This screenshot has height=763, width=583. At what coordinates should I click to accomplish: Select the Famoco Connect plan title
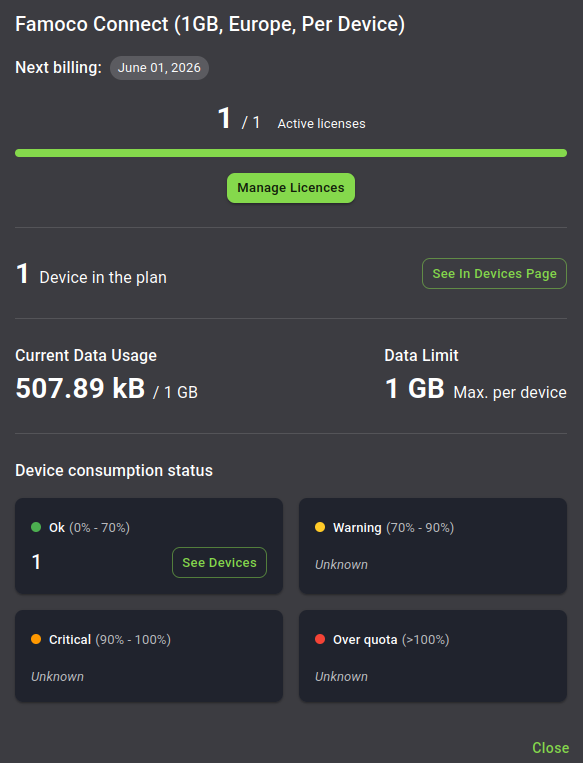[210, 24]
